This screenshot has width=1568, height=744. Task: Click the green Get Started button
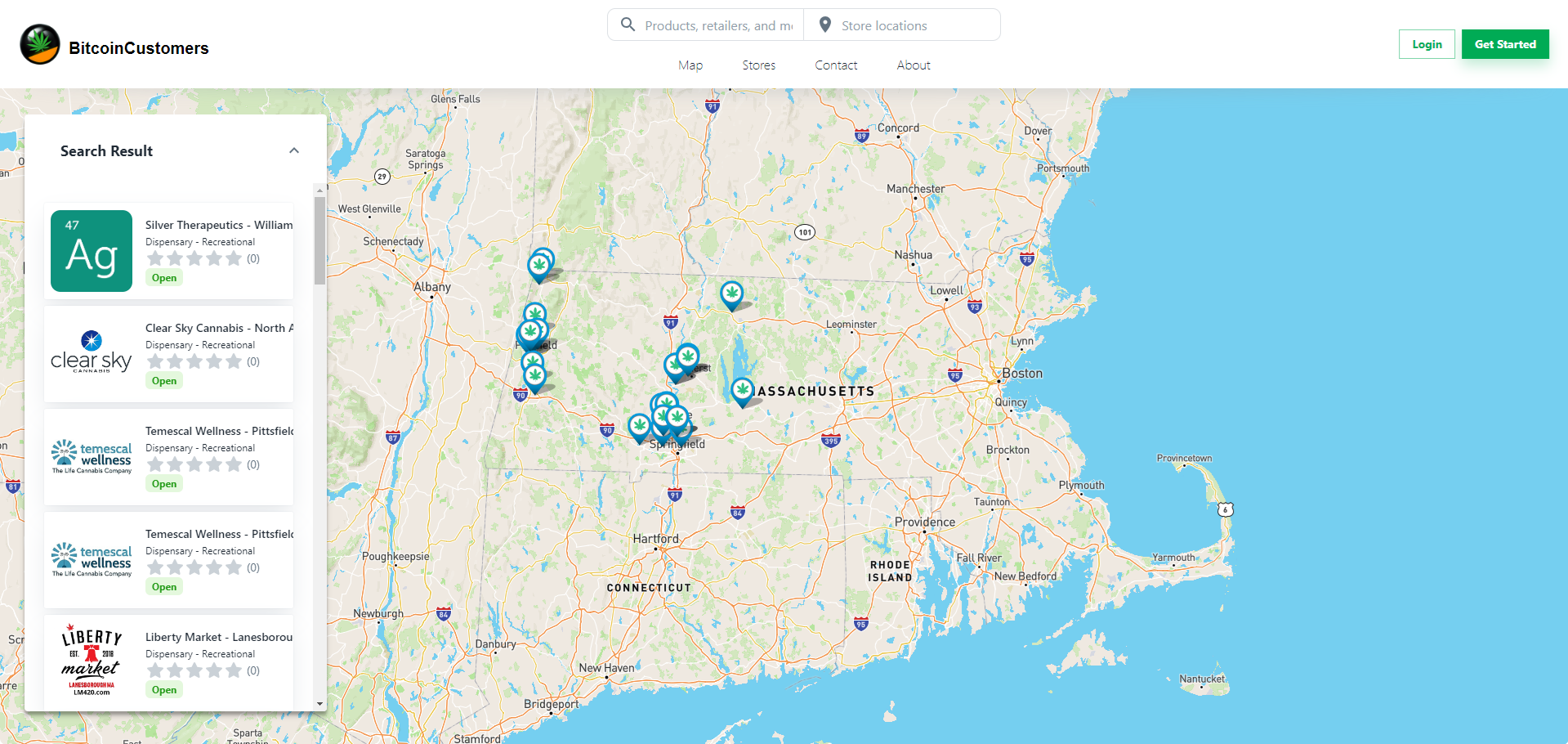click(1505, 44)
